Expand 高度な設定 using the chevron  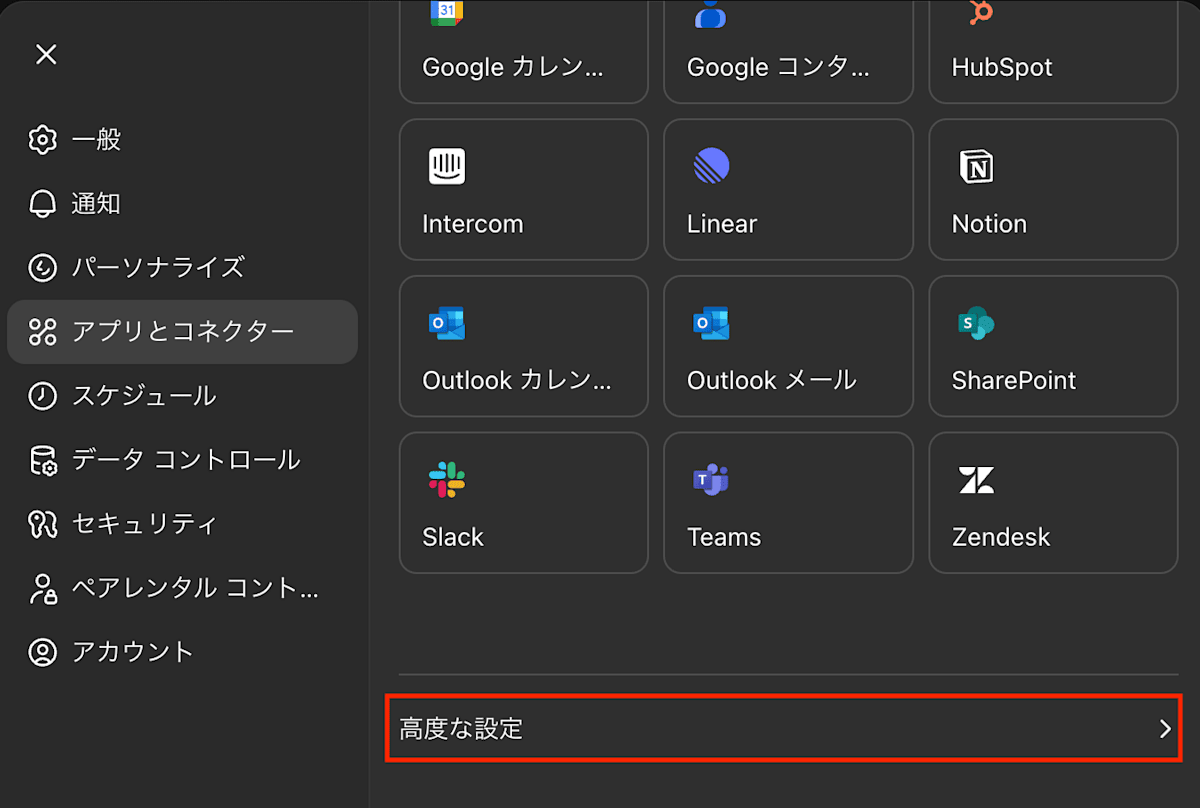click(x=1164, y=729)
